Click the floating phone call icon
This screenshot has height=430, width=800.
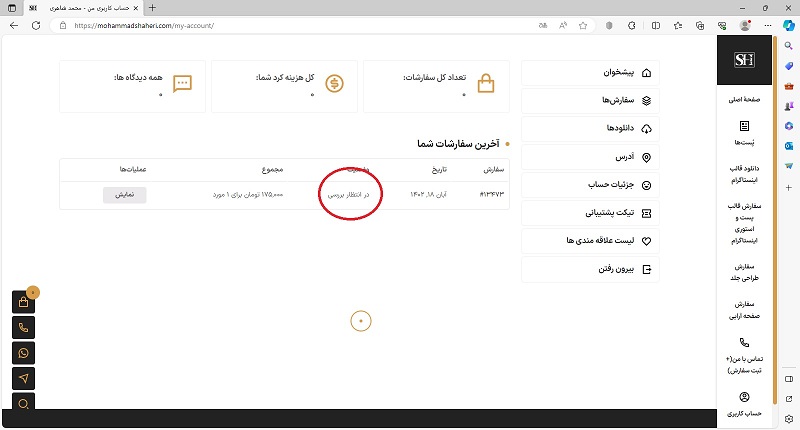25,327
